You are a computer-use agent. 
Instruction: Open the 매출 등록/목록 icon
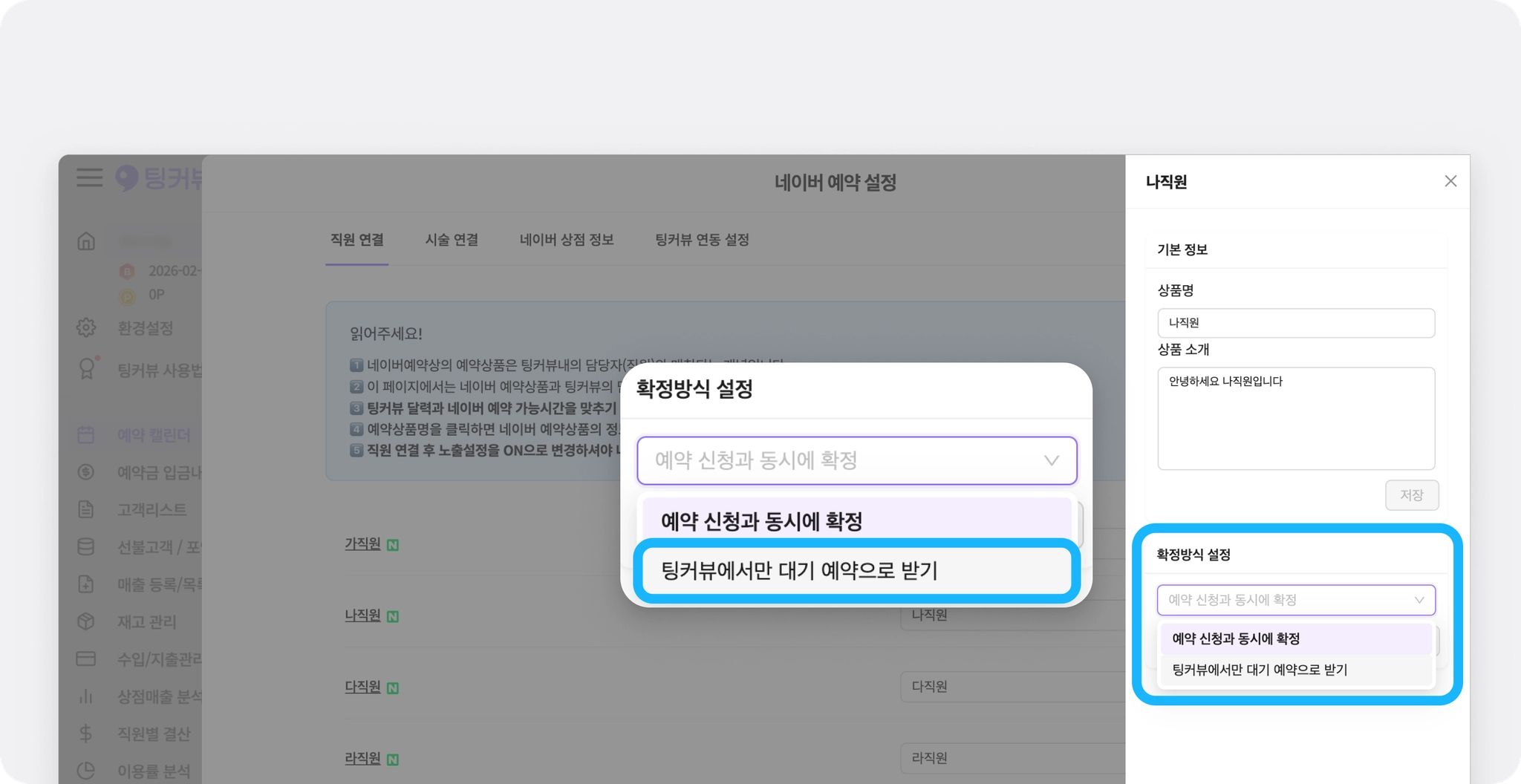86,584
